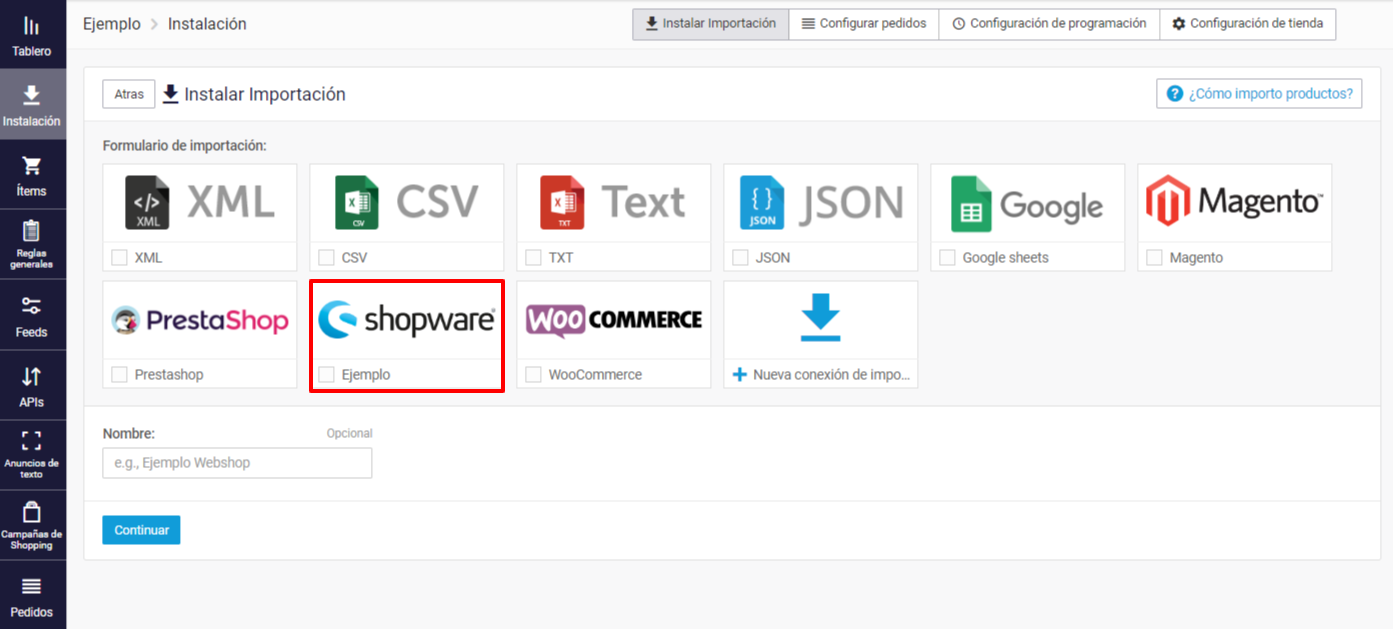Click the Atras back button
This screenshot has width=1393, height=629.
[x=129, y=94]
